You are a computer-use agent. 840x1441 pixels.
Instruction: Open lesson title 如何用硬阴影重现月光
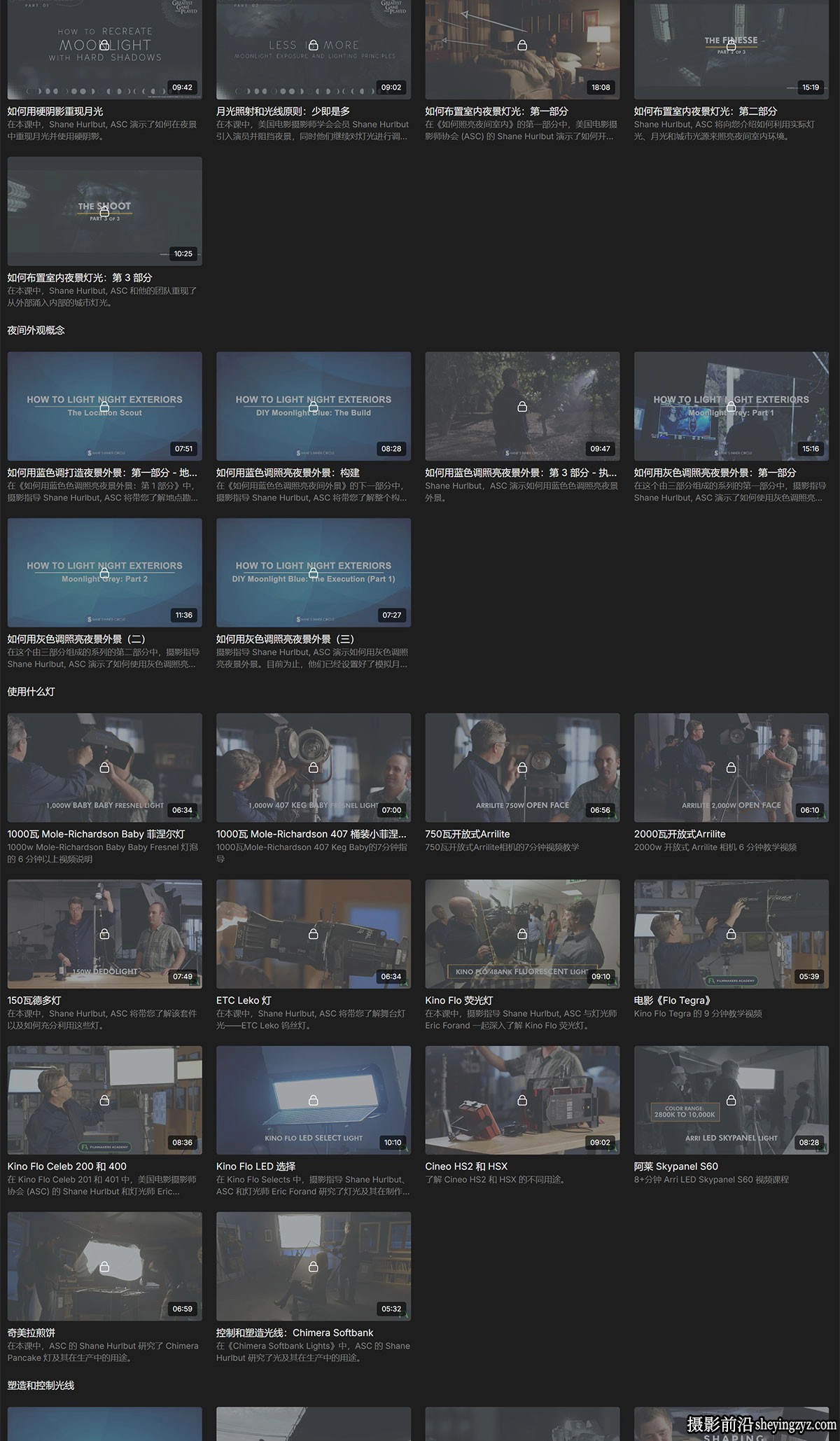[55, 111]
